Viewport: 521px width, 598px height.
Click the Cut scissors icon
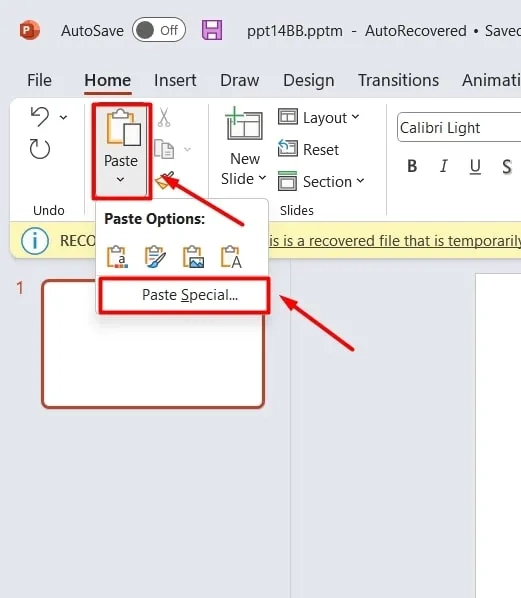(x=164, y=117)
